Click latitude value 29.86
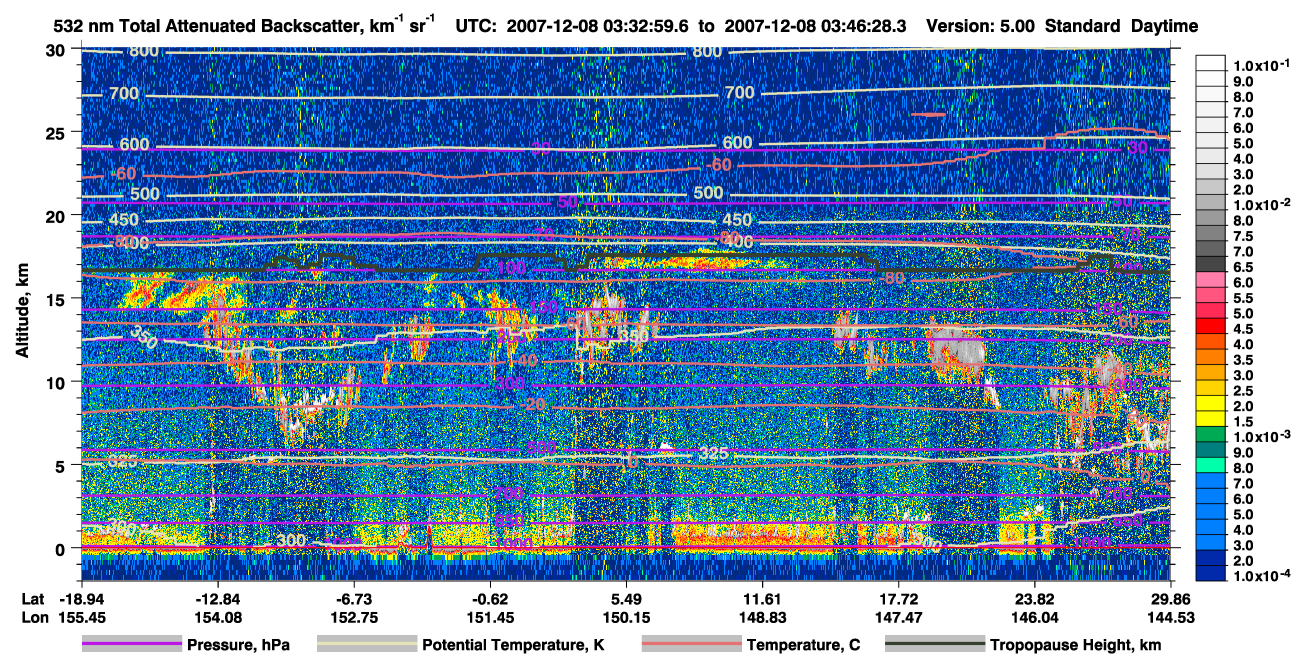1300x667 pixels. coord(1171,598)
